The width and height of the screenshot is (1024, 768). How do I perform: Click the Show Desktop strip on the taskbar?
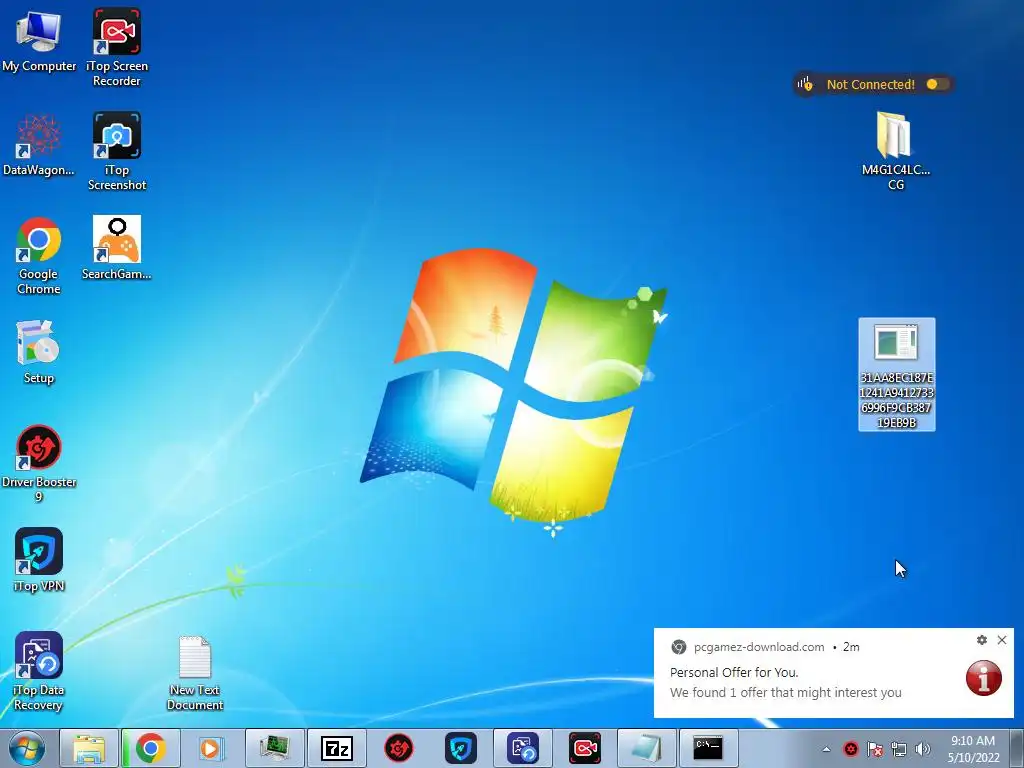(1017, 748)
